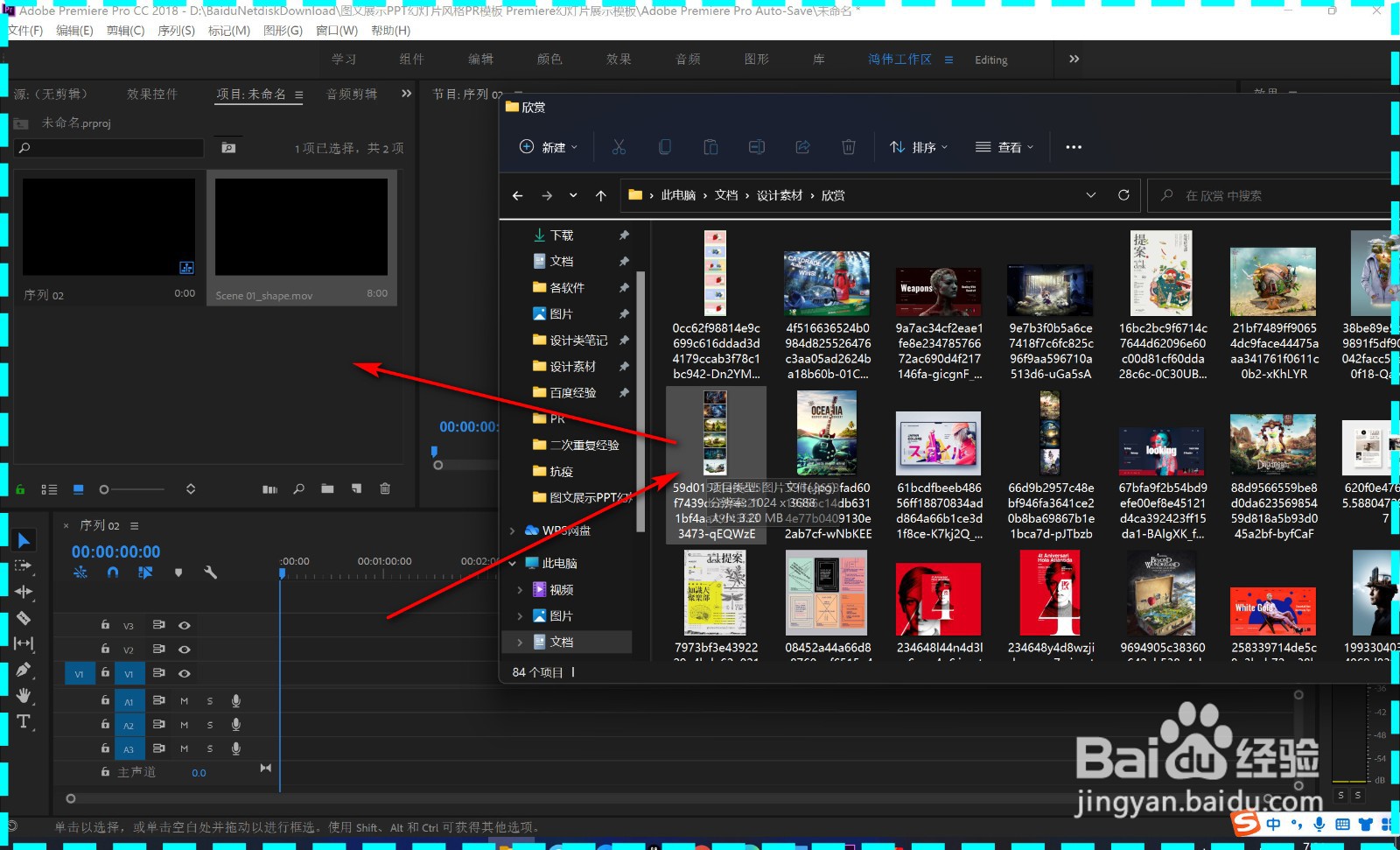Select the Type tool
1400x850 pixels.
[24, 721]
